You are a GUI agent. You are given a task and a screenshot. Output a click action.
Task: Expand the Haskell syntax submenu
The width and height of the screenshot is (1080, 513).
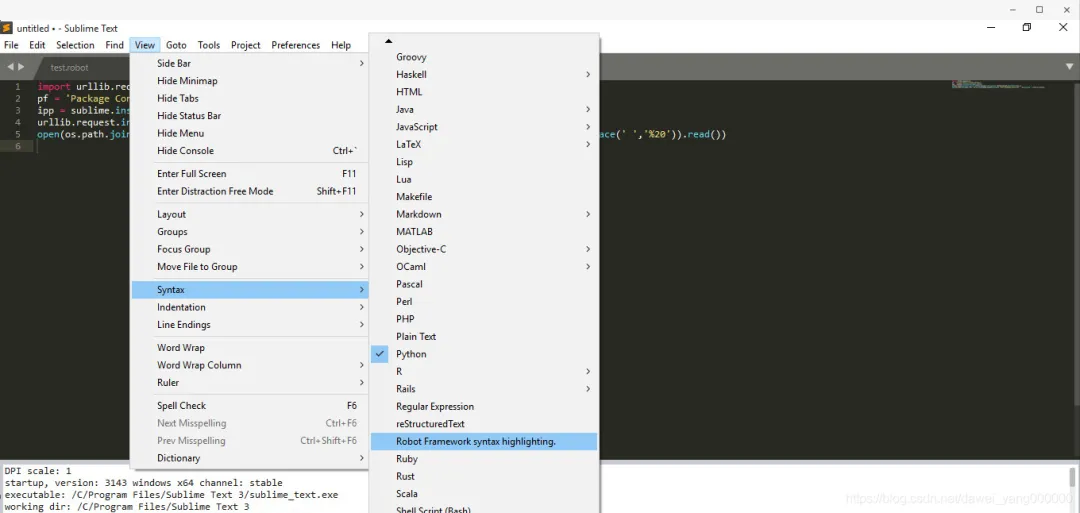coord(484,74)
